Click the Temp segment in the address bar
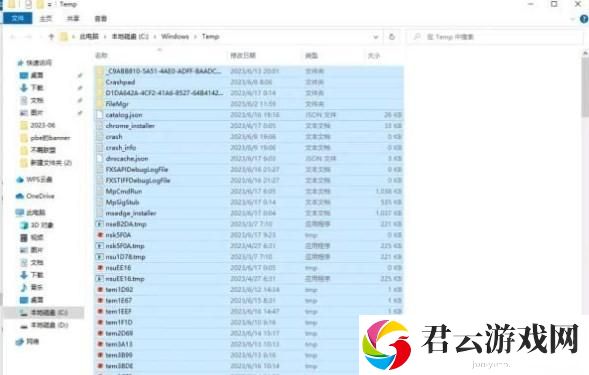589x375 pixels. (210, 36)
